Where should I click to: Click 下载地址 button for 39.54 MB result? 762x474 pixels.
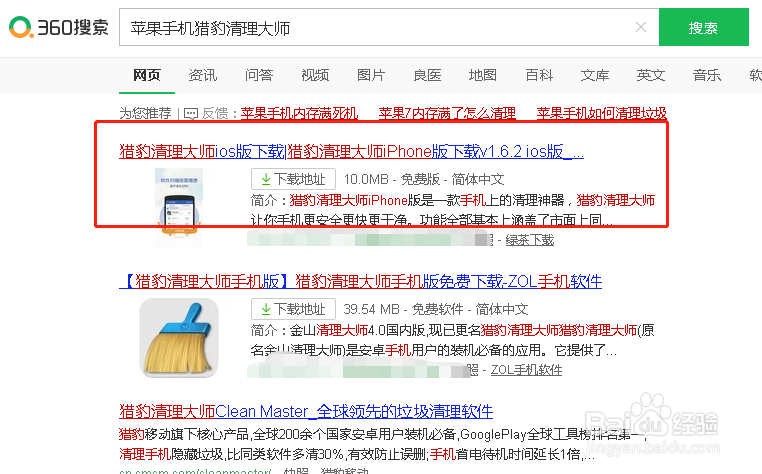293,309
